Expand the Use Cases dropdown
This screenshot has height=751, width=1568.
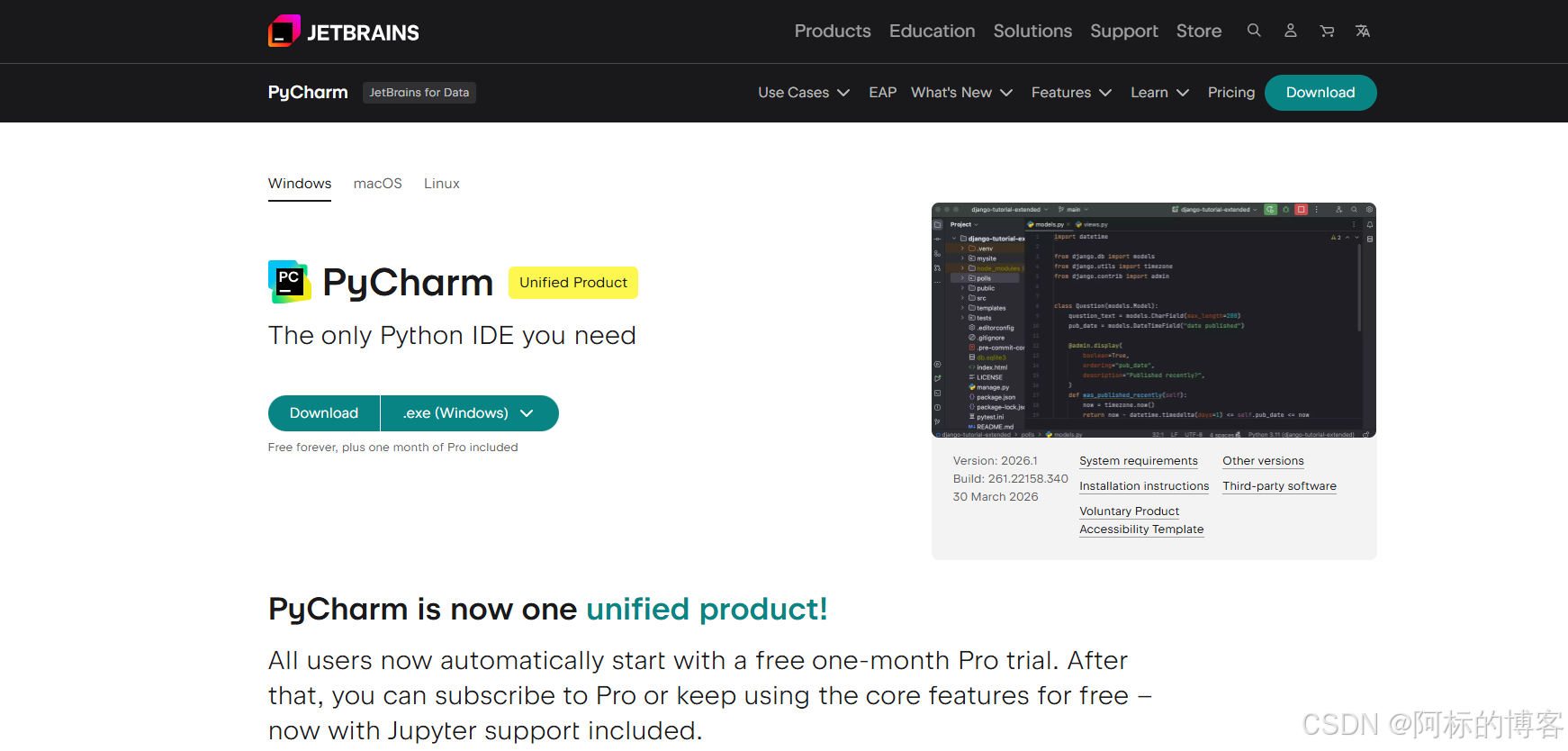pyautogui.click(x=804, y=93)
